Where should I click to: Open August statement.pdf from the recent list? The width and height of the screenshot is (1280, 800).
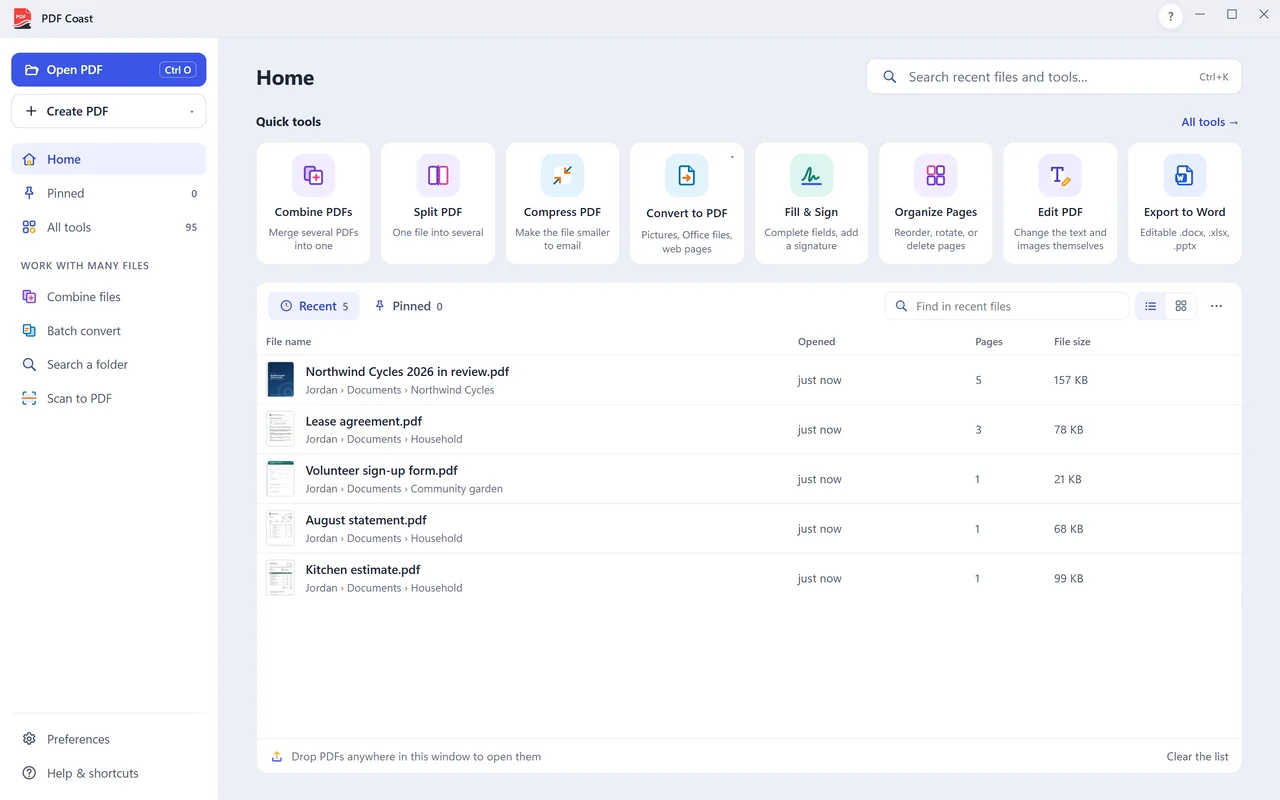coord(749,529)
